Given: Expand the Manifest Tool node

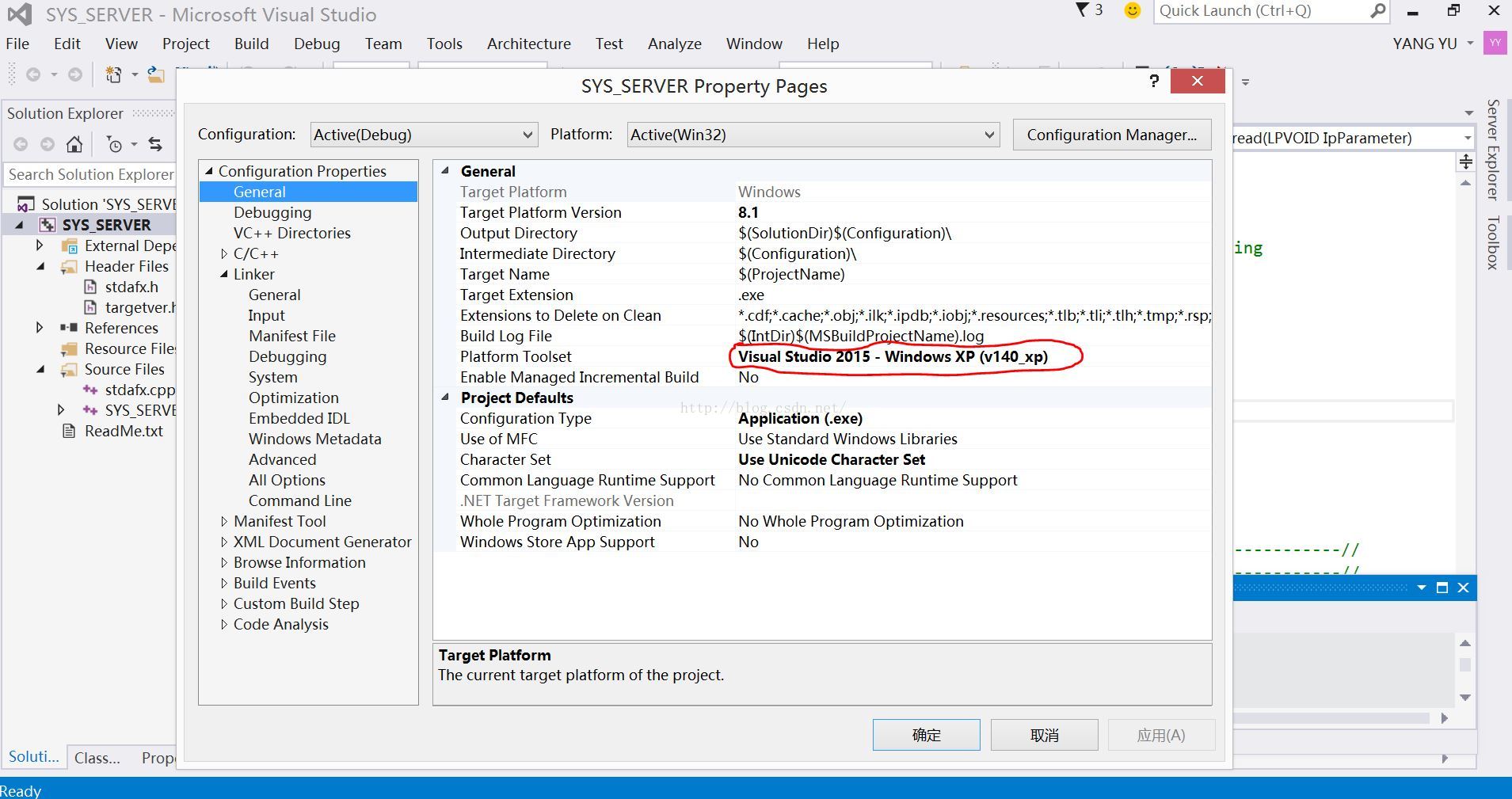Looking at the screenshot, I should click(x=224, y=521).
